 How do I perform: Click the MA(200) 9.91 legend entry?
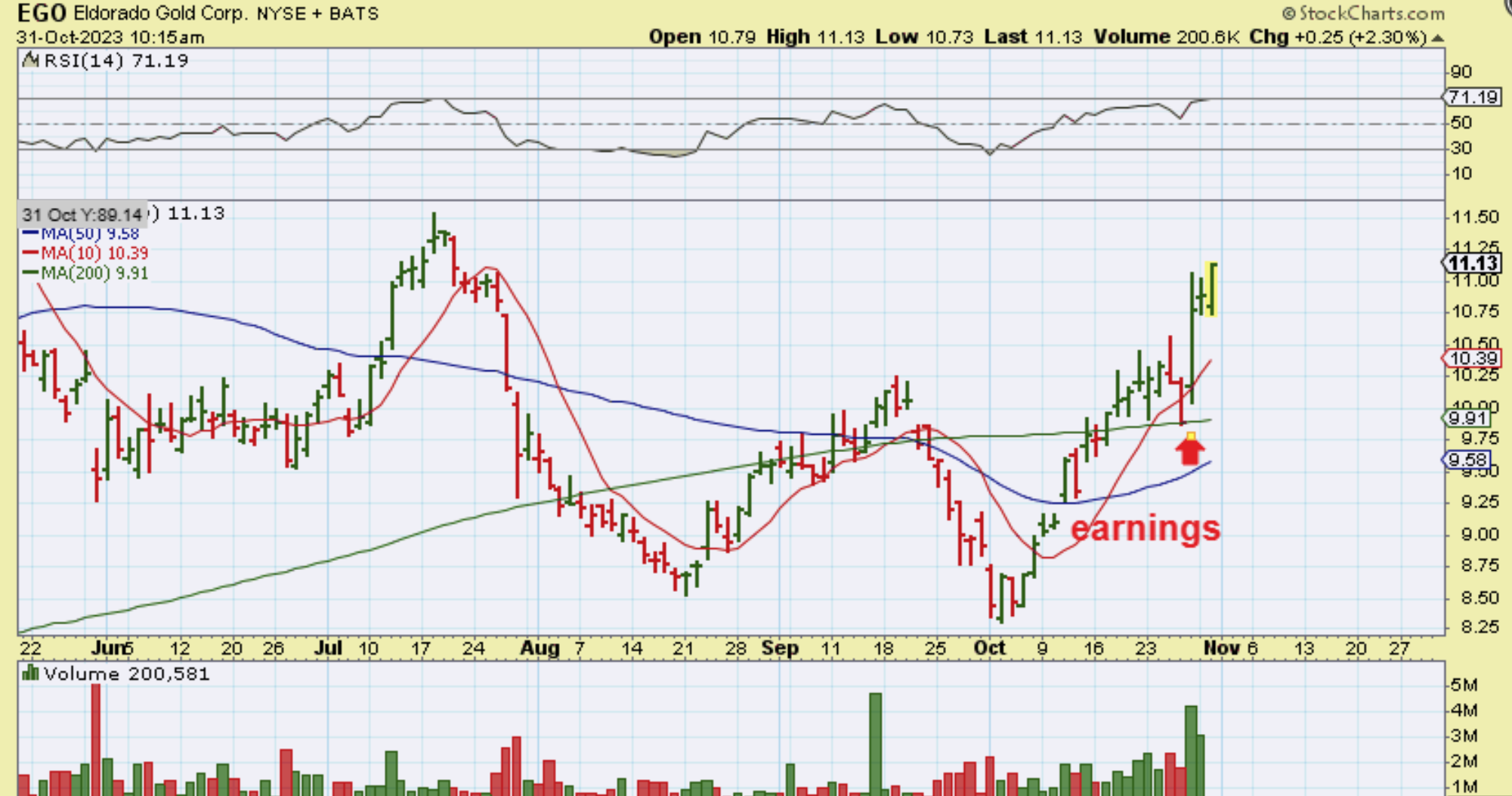coord(94,273)
